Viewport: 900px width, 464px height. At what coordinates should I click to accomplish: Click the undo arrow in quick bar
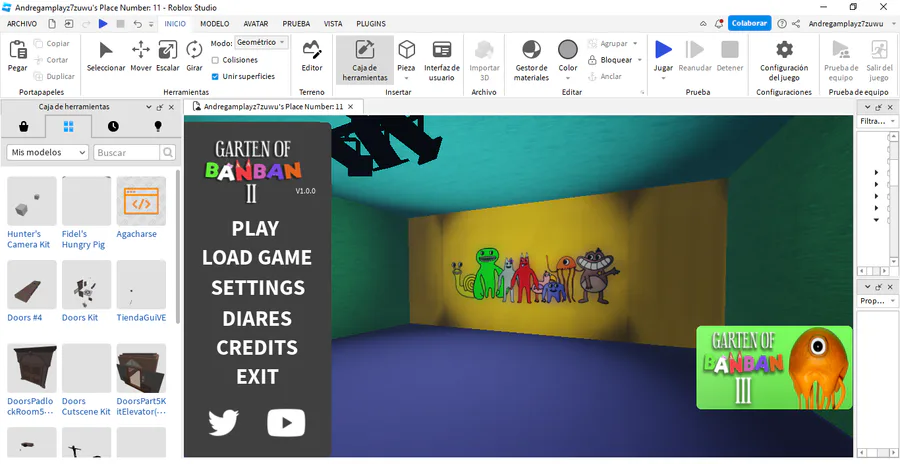point(137,24)
